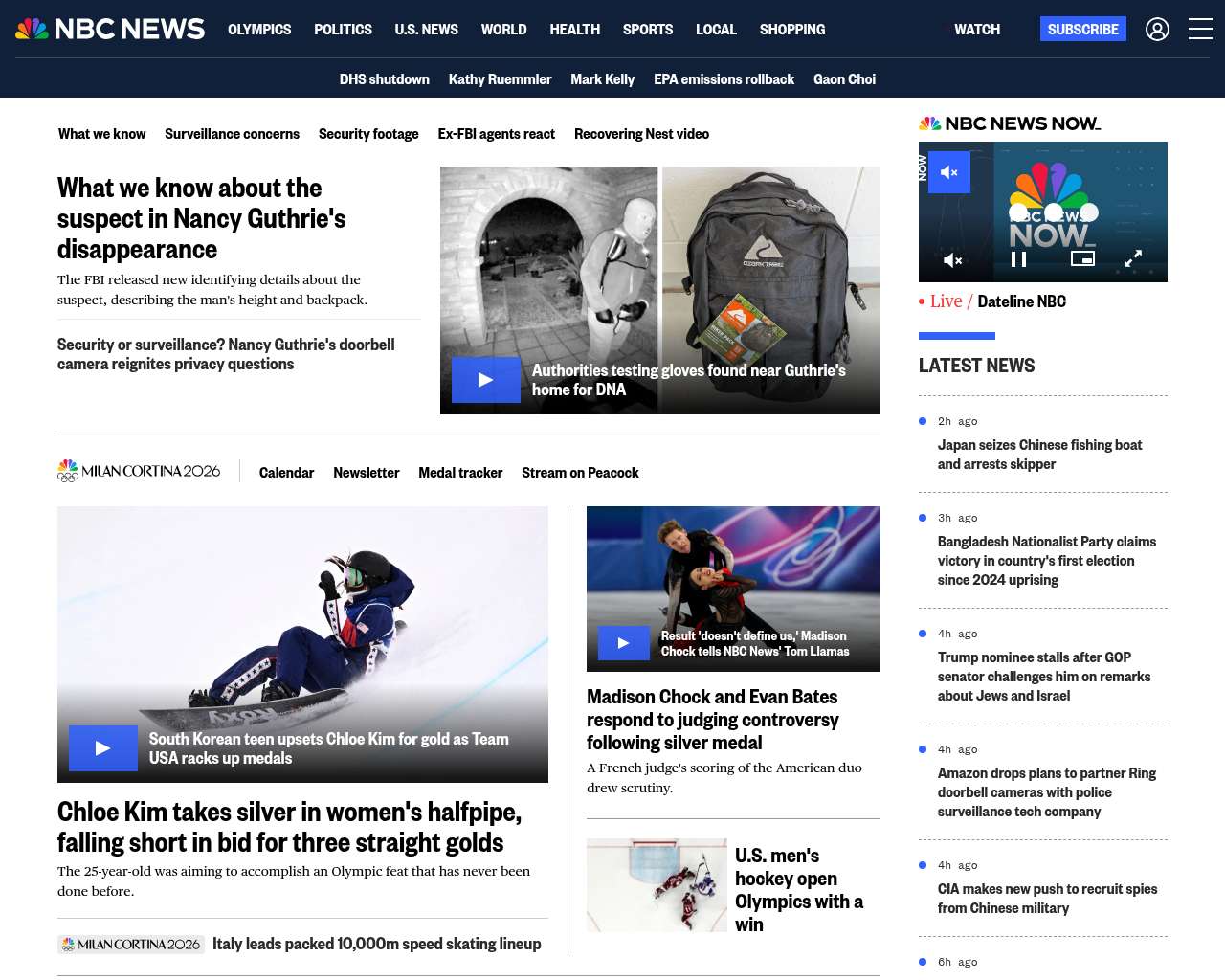Viewport: 1225px width, 980px height.
Task: Open the DHS shutdown trending topic
Action: click(x=384, y=79)
